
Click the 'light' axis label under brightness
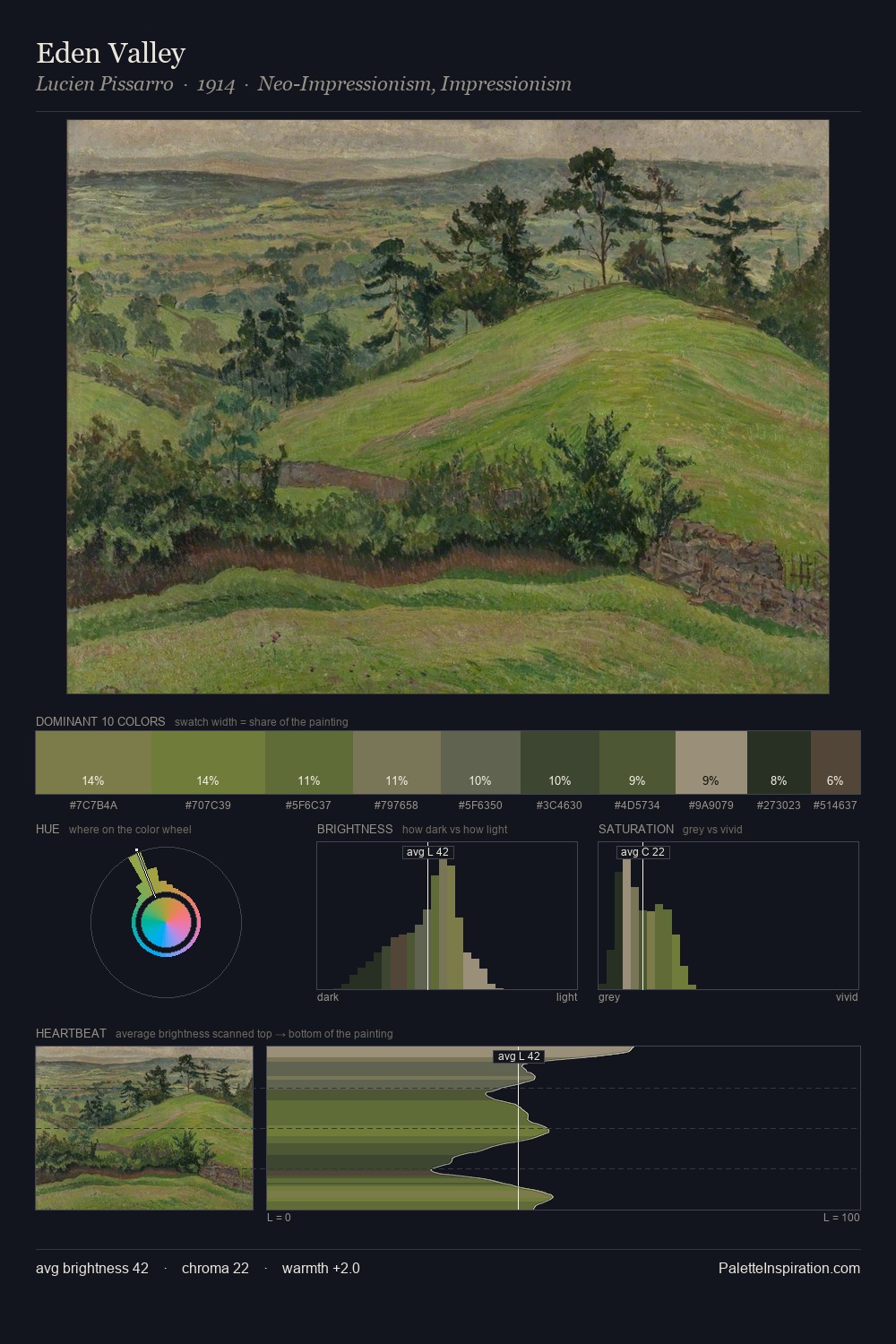[x=567, y=997]
